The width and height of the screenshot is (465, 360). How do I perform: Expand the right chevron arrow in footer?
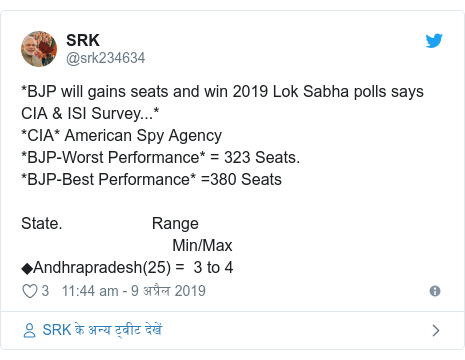[x=436, y=330]
